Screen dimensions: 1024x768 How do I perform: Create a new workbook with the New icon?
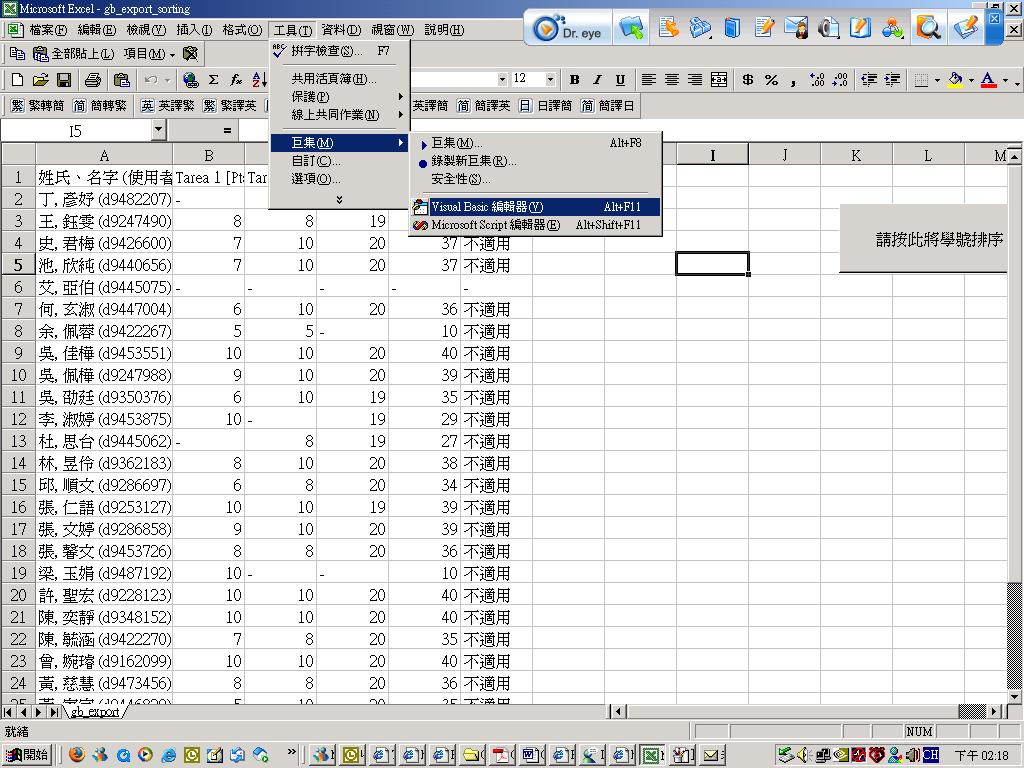[17, 80]
